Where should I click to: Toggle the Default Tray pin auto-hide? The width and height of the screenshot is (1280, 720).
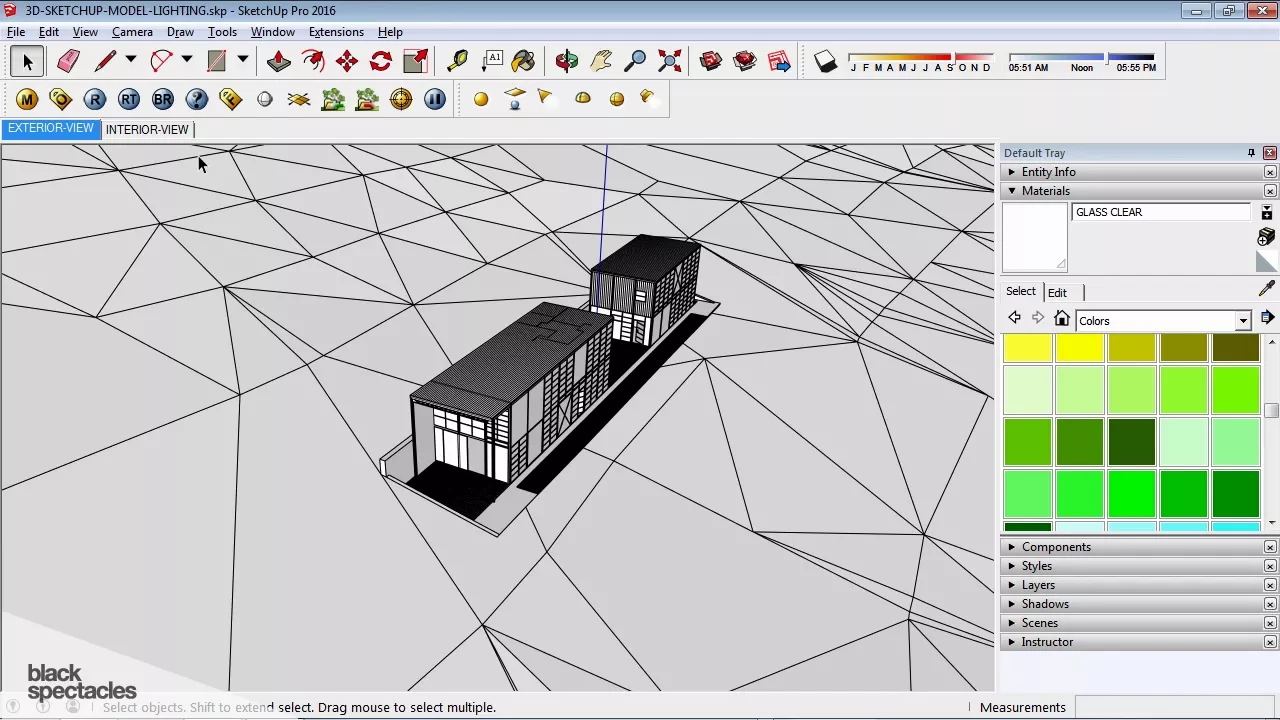pos(1251,153)
